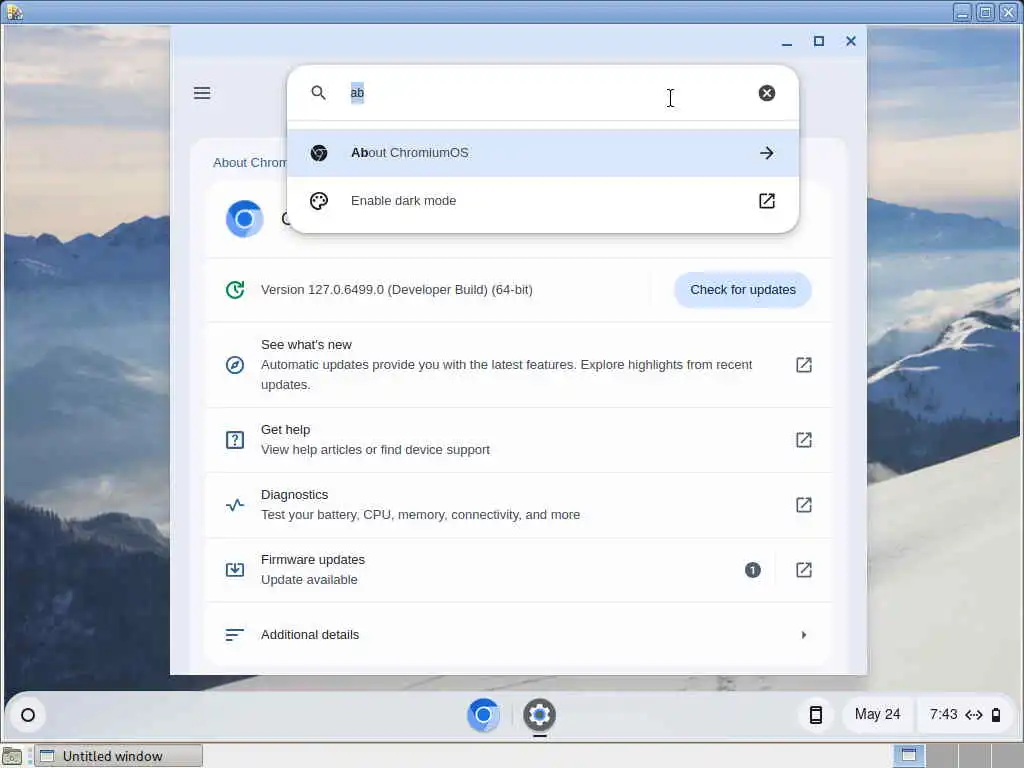Open the launcher circle button on shelf
This screenshot has width=1024, height=768.
tap(28, 715)
